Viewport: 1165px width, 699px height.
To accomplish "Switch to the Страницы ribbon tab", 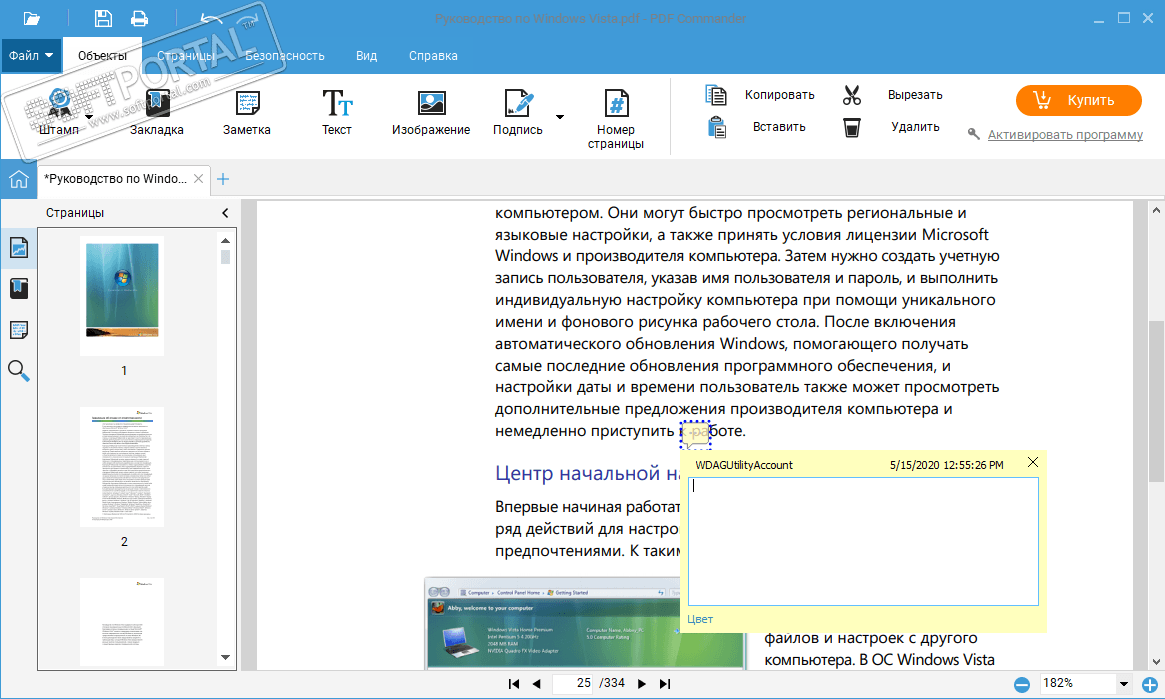I will coord(186,56).
